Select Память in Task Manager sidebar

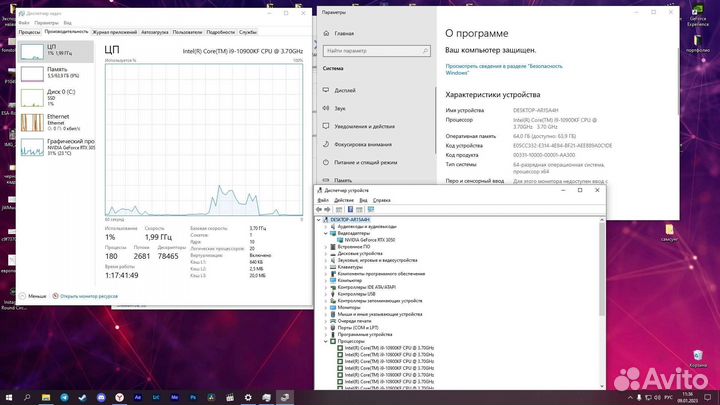56,73
